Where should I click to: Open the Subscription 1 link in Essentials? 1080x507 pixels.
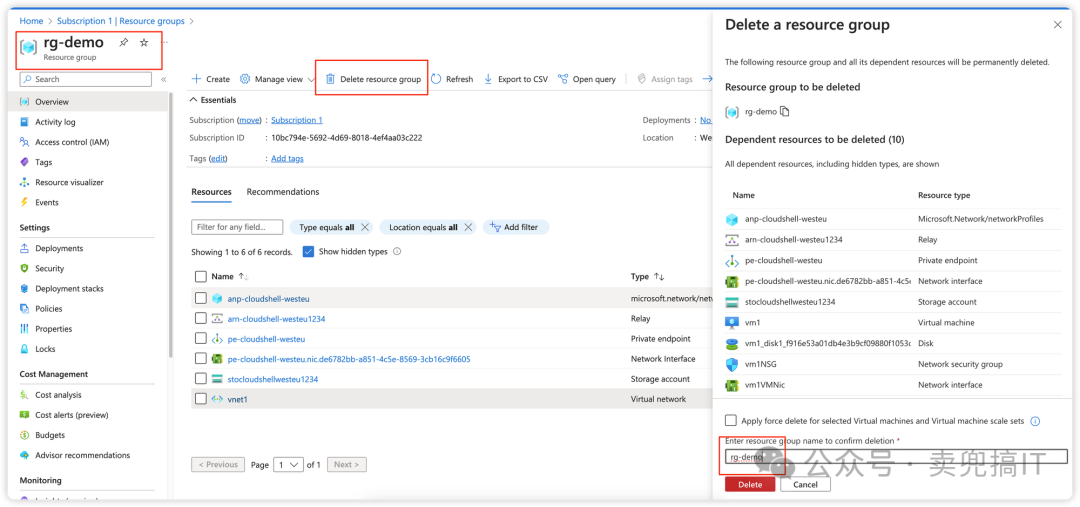tap(297, 120)
